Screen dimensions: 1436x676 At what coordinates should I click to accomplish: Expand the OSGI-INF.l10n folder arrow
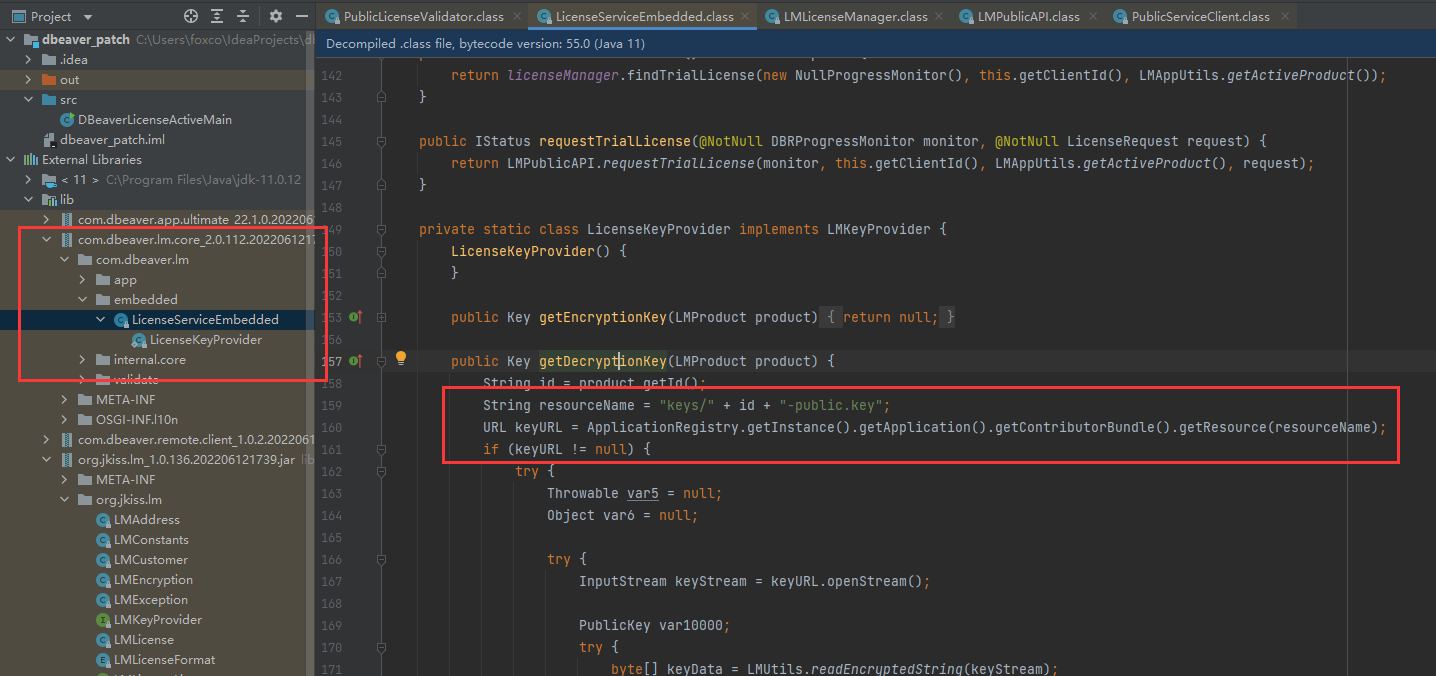coord(66,420)
